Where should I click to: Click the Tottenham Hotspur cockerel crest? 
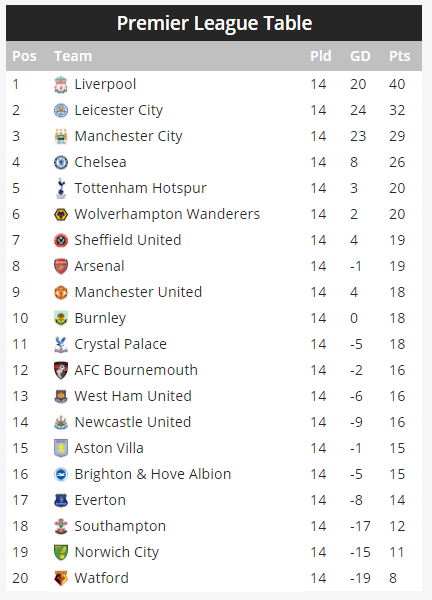tap(61, 188)
